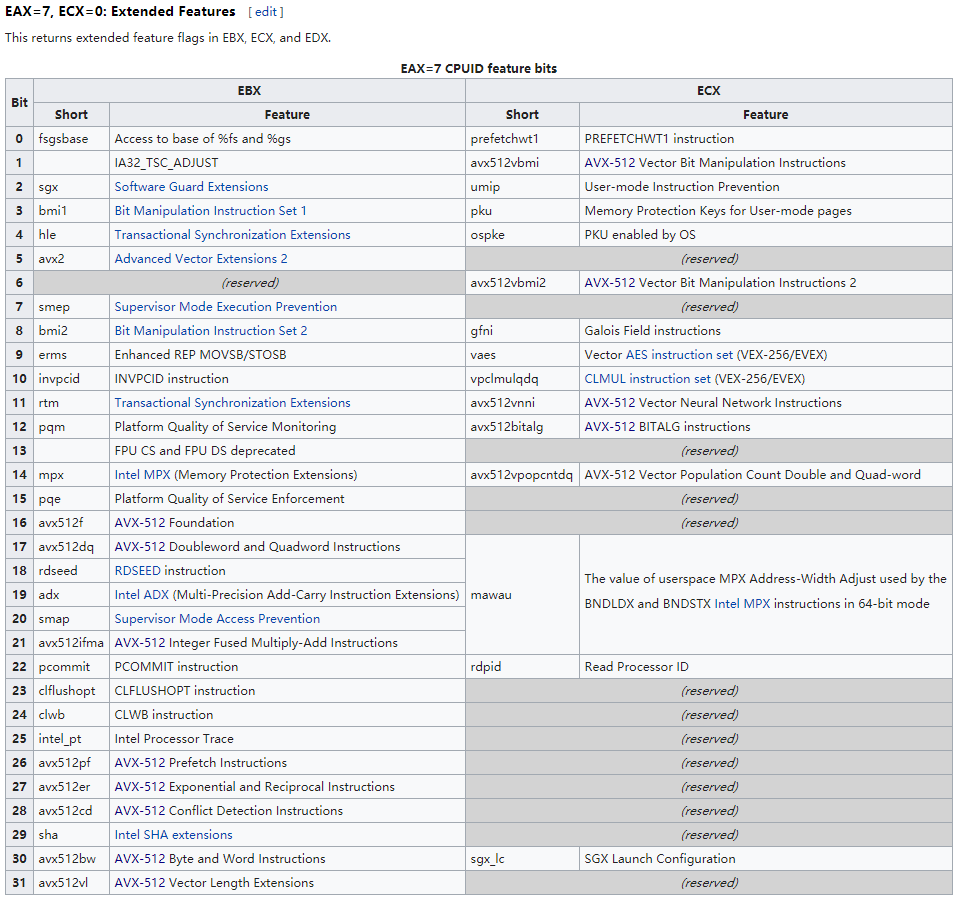Click AVX-512 link in Prefetch Instructions row

click(x=140, y=763)
